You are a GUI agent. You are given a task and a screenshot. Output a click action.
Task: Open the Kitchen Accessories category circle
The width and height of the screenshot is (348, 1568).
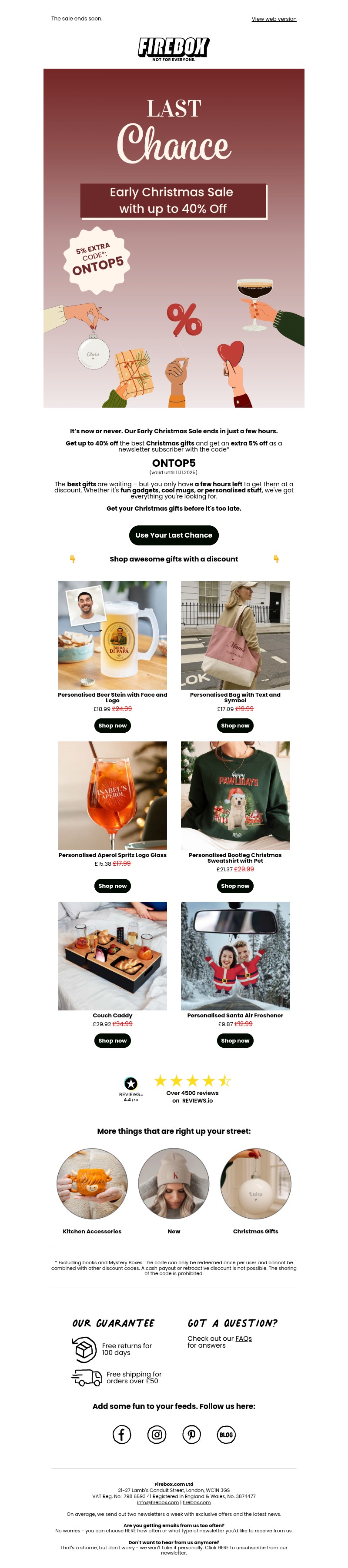click(x=92, y=1184)
